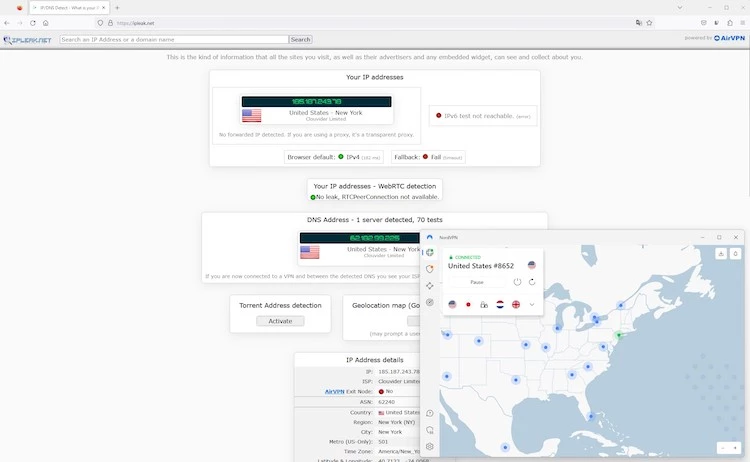Open Firefox home page icon
This screenshot has height=462, width=750.
[45, 23]
